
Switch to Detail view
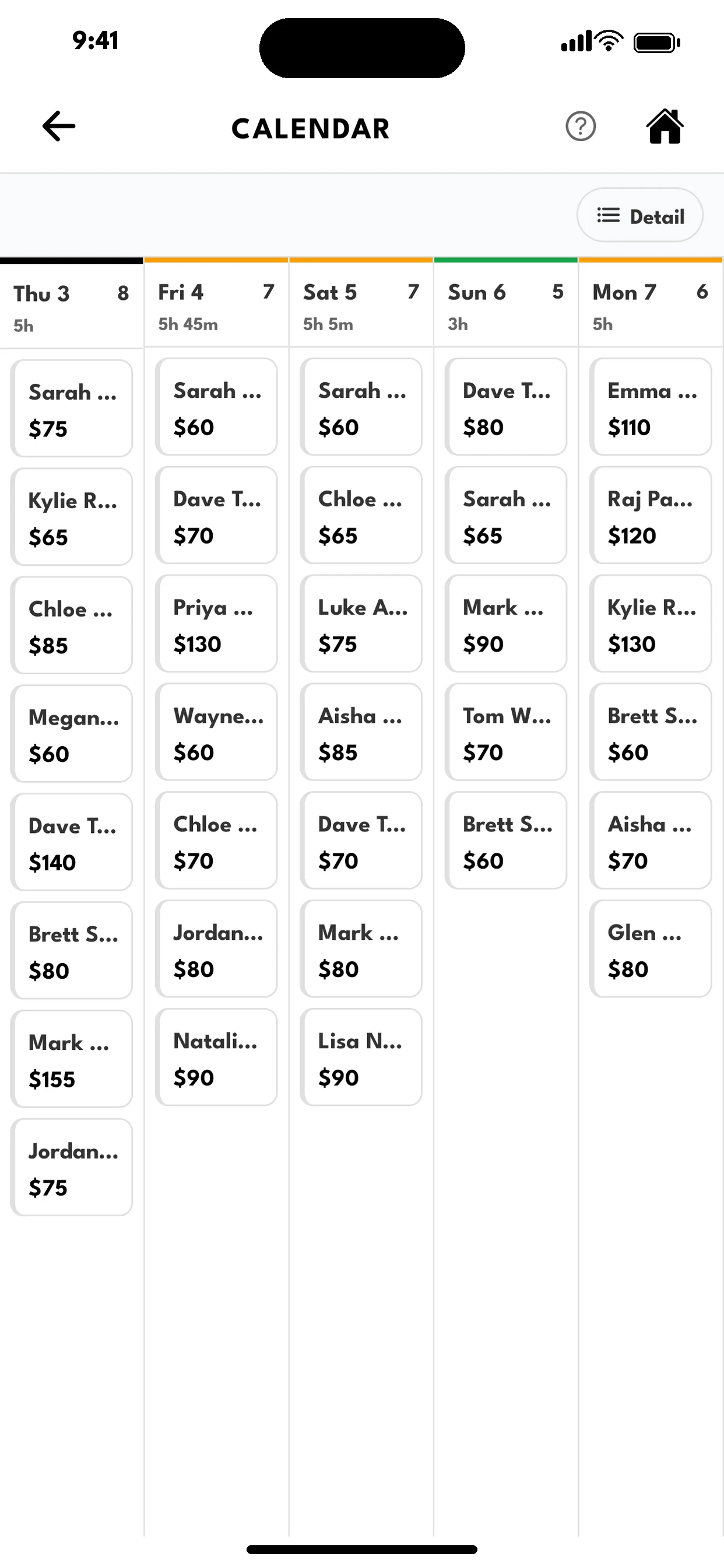tap(640, 215)
